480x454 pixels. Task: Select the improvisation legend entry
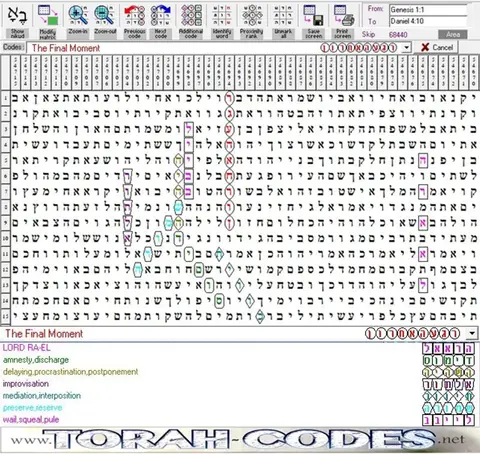tap(26, 384)
